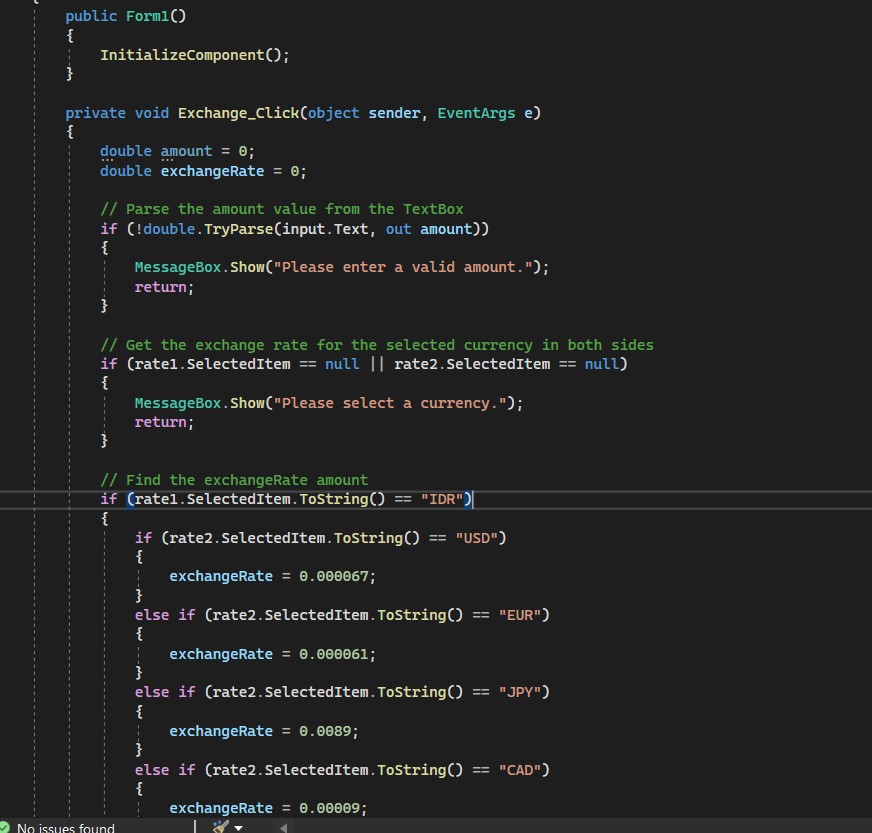Place cursor on the Form1 constructor name
Viewport: 872px width, 833px height.
[x=147, y=16]
